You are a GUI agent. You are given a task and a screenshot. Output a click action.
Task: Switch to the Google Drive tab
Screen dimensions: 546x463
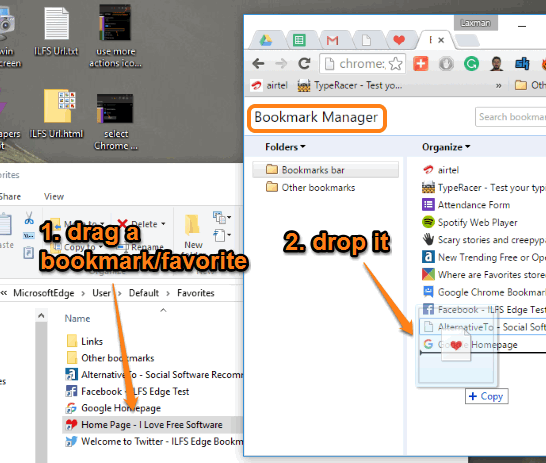point(266,40)
